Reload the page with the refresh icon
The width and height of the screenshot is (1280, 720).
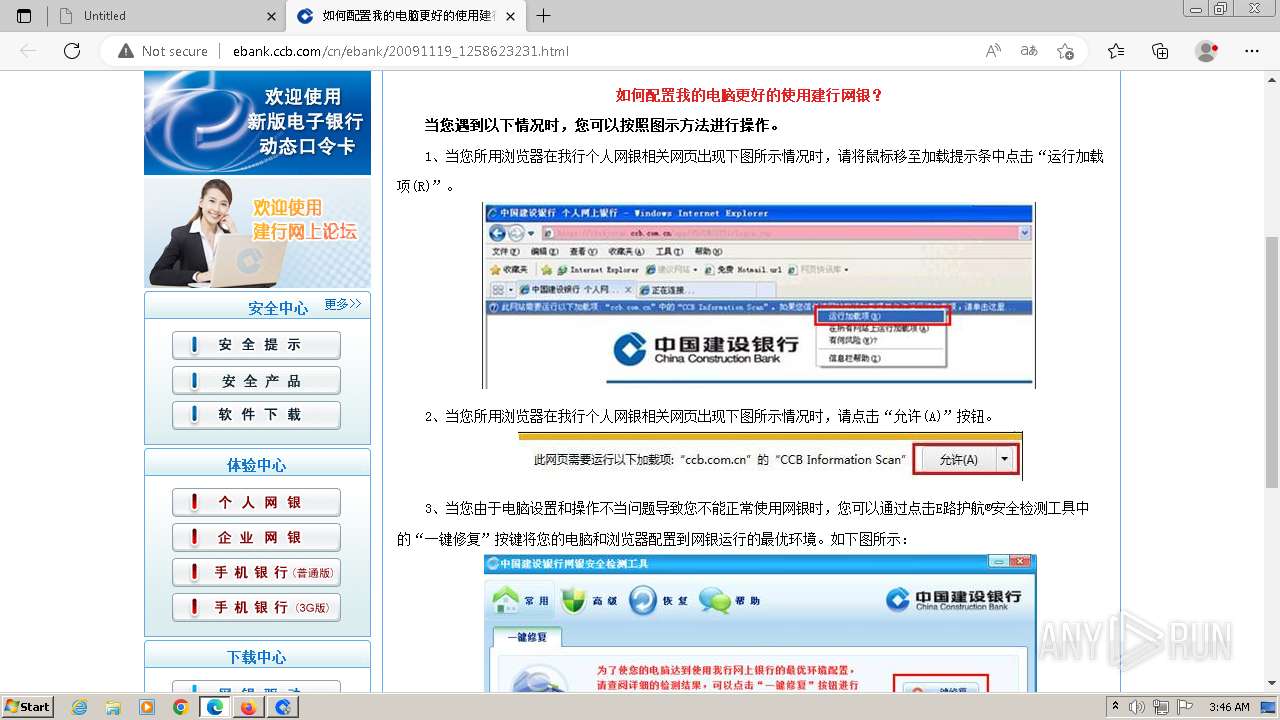tap(72, 51)
